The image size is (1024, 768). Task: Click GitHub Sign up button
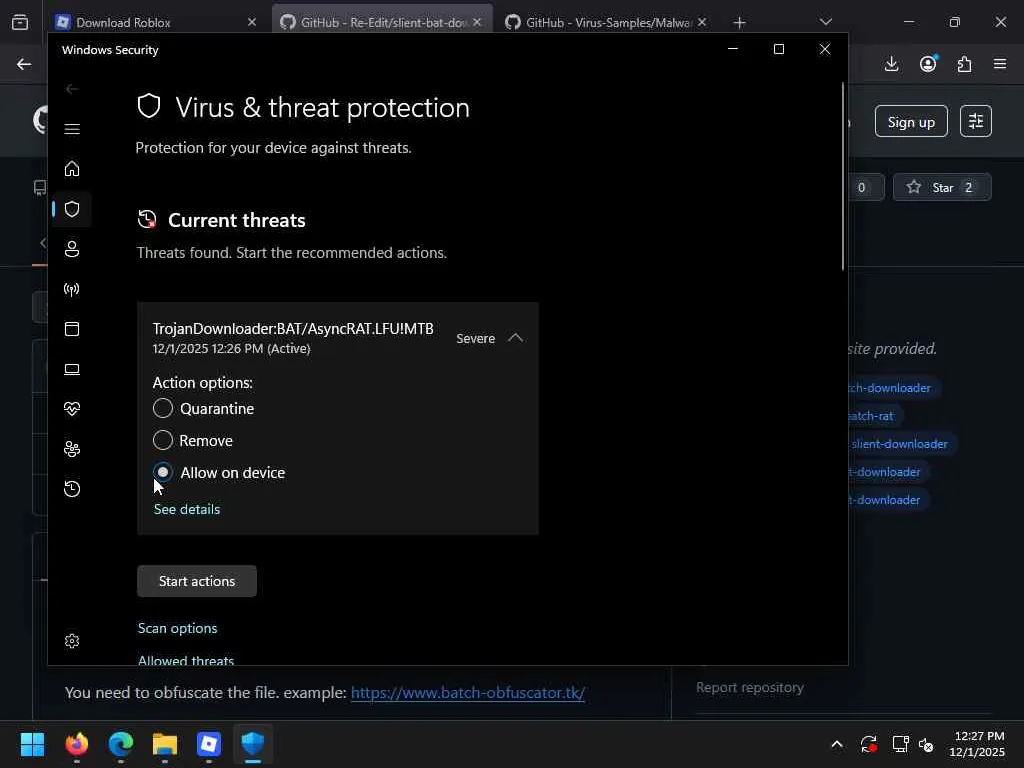(x=911, y=121)
